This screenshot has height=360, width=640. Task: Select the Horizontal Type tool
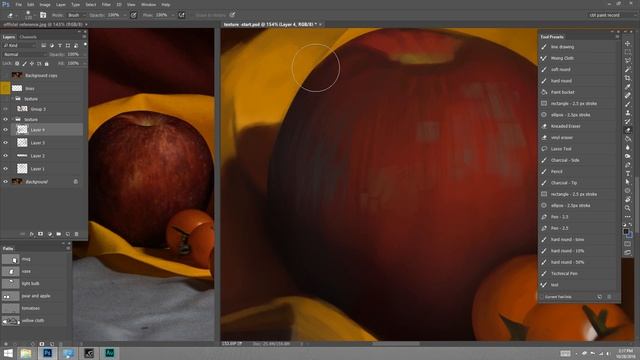[x=628, y=173]
